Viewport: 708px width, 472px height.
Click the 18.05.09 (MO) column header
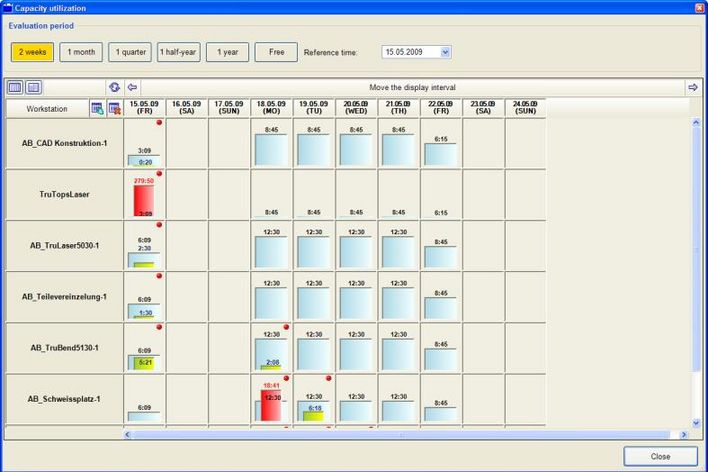tap(271, 107)
